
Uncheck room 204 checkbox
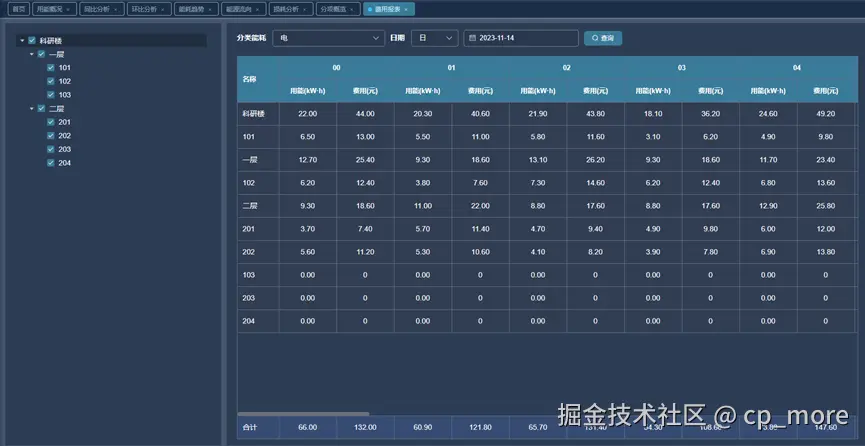(51, 163)
